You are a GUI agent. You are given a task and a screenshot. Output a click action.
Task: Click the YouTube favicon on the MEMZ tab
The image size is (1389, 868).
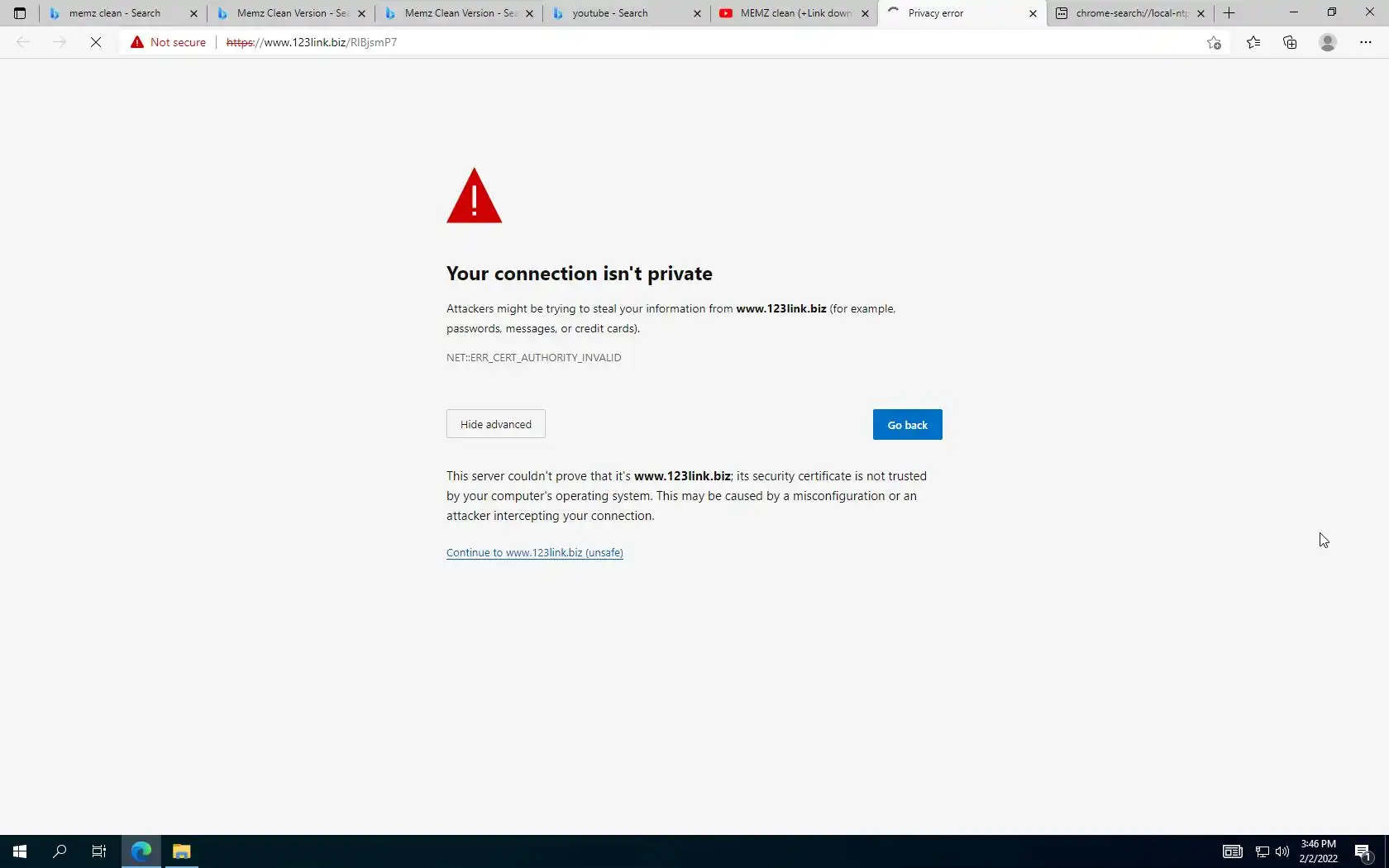[x=726, y=13]
